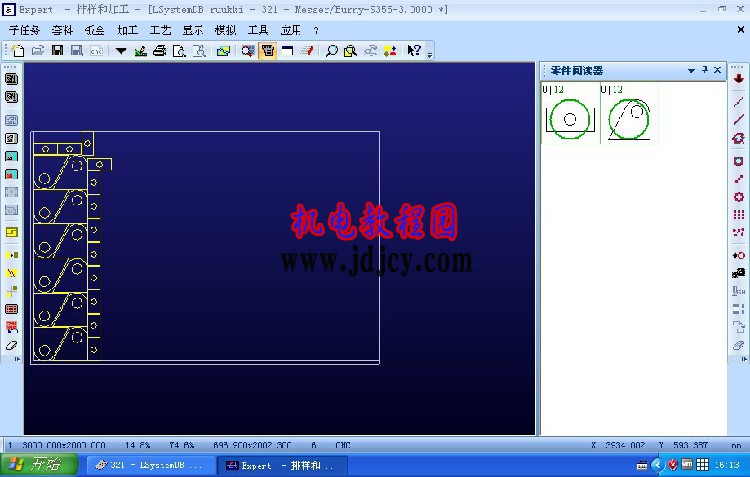Click the grayed-out Save As floppy icon

click(77, 51)
